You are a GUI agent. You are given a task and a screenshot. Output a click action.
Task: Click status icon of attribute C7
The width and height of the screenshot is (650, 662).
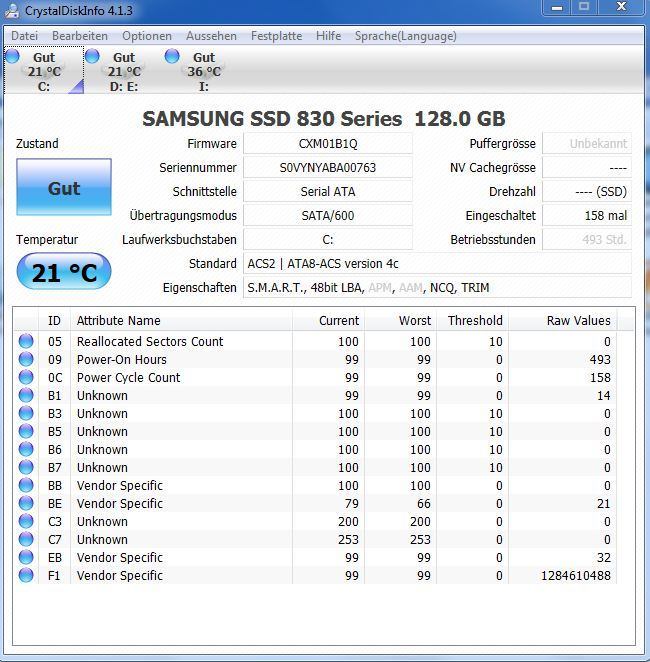pyautogui.click(x=26, y=539)
